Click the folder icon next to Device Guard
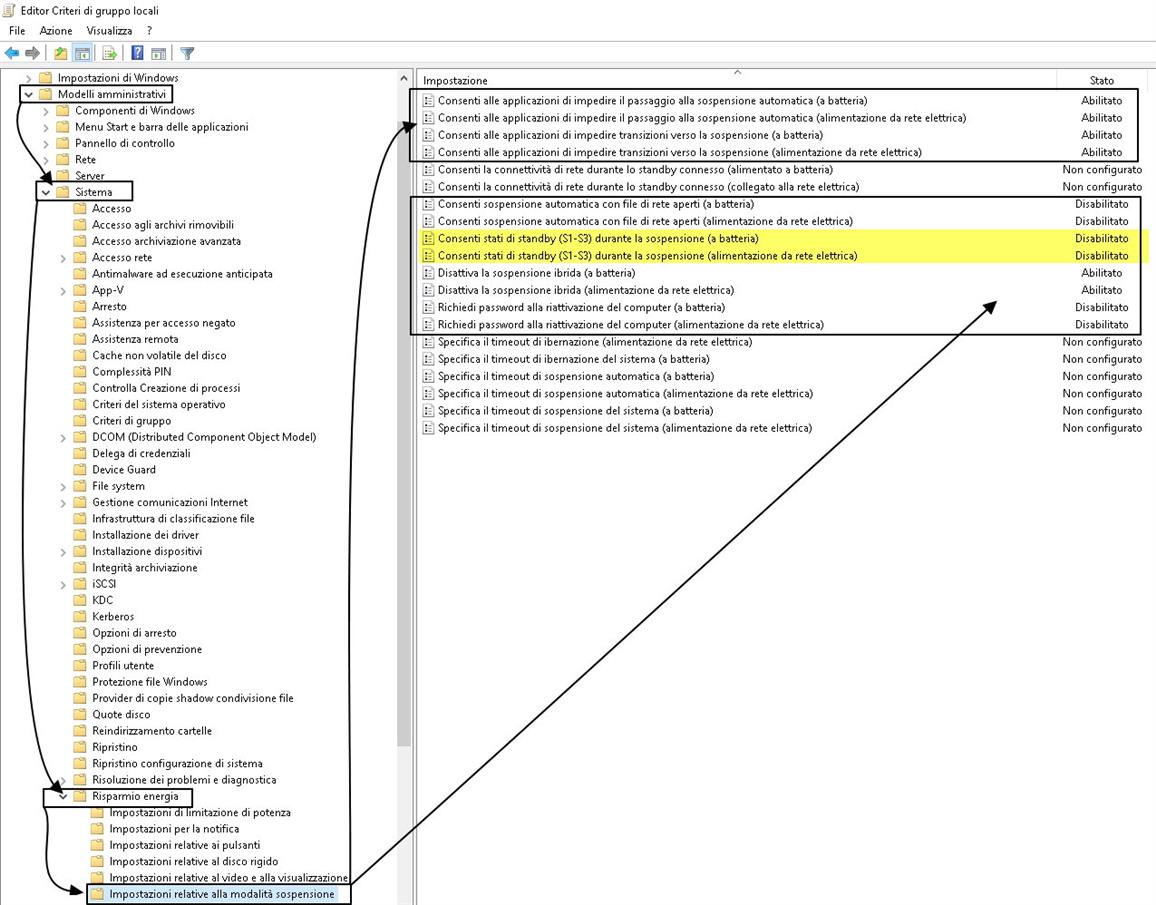The image size is (1156, 905). (x=80, y=469)
